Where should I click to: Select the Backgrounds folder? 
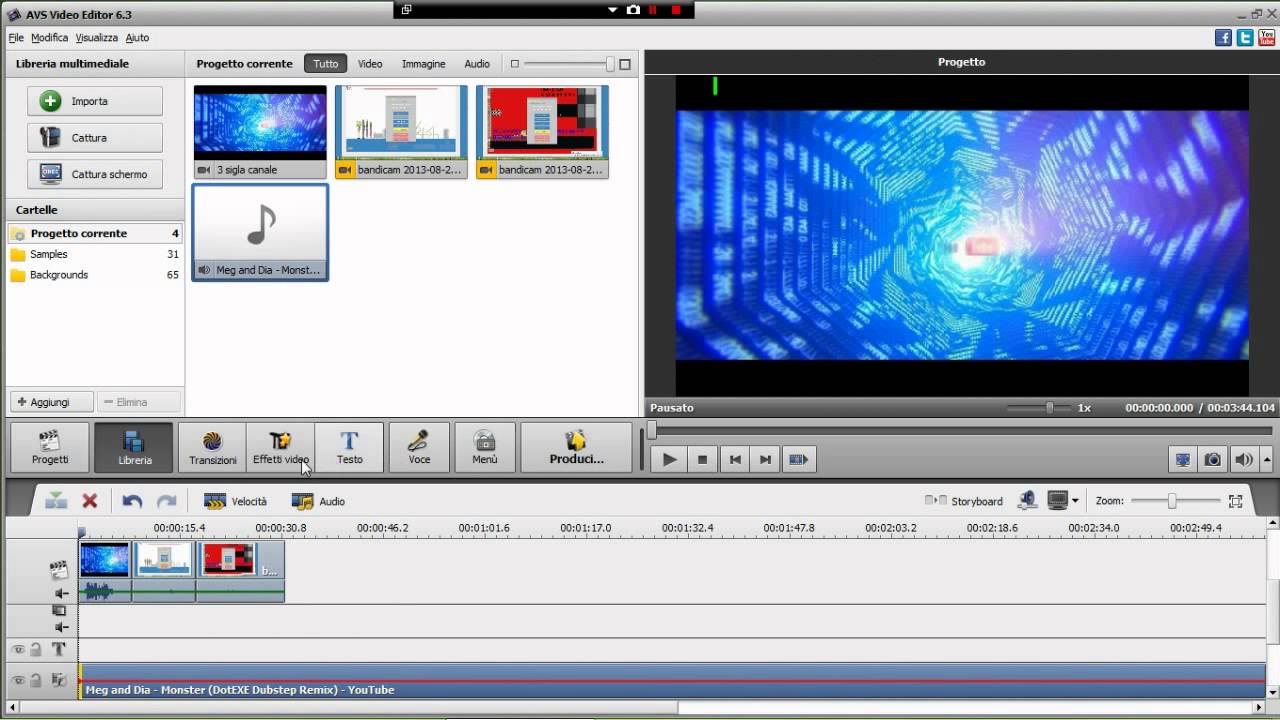(x=94, y=275)
